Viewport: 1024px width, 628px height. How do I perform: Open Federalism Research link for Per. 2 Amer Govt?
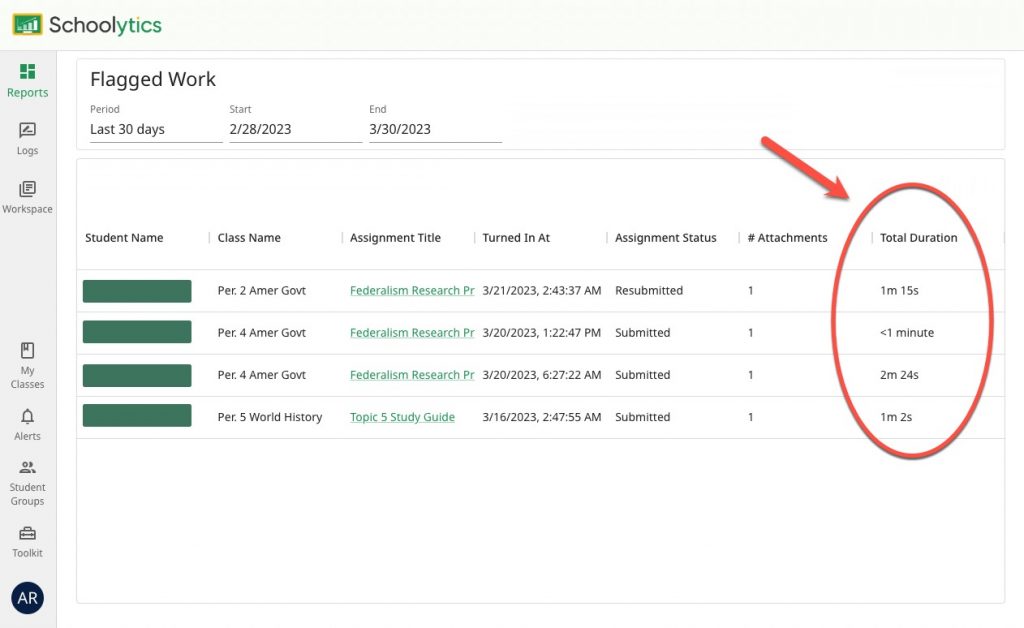pyautogui.click(x=411, y=291)
